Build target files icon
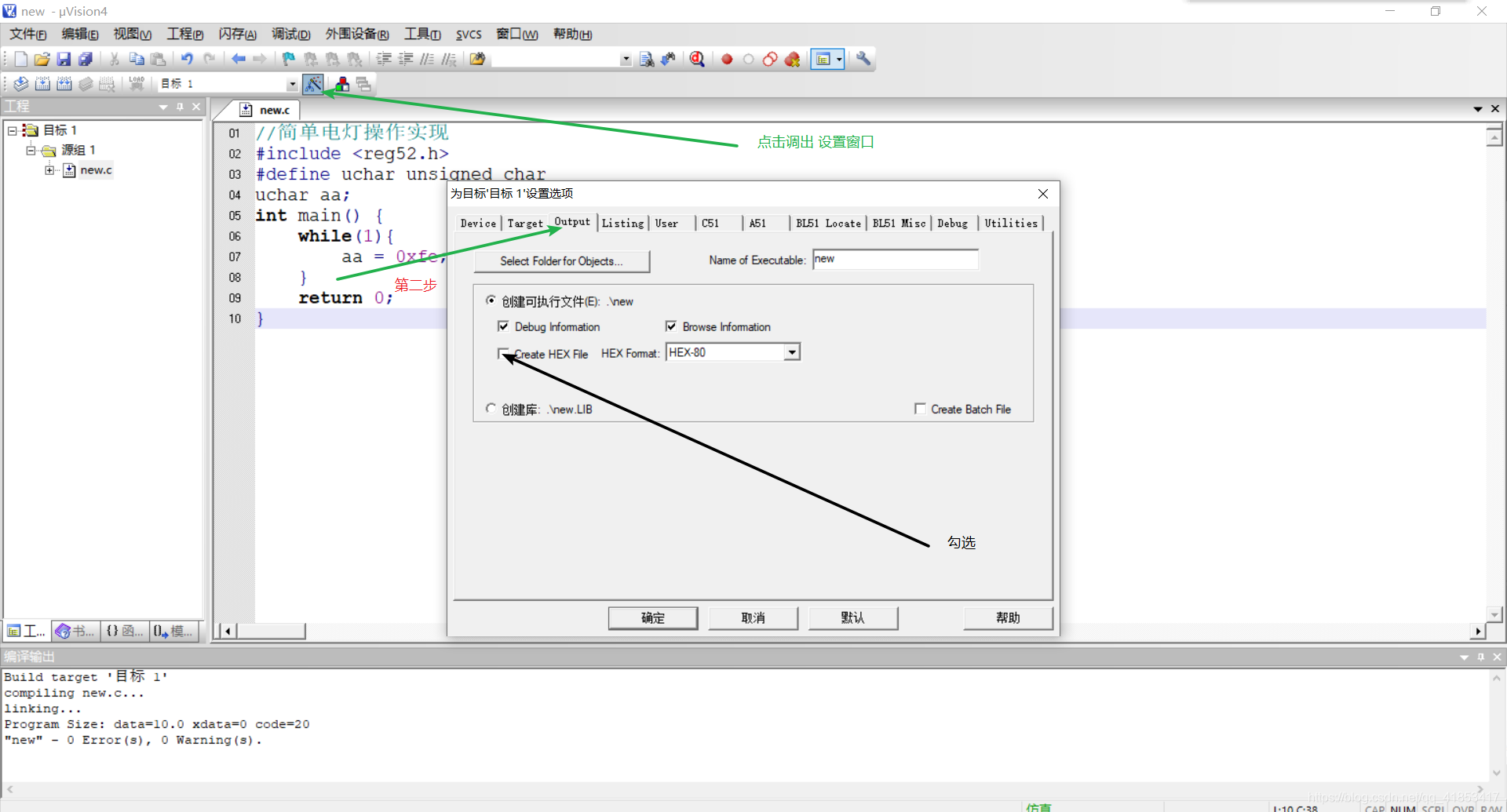This screenshot has width=1507, height=812. (43, 83)
